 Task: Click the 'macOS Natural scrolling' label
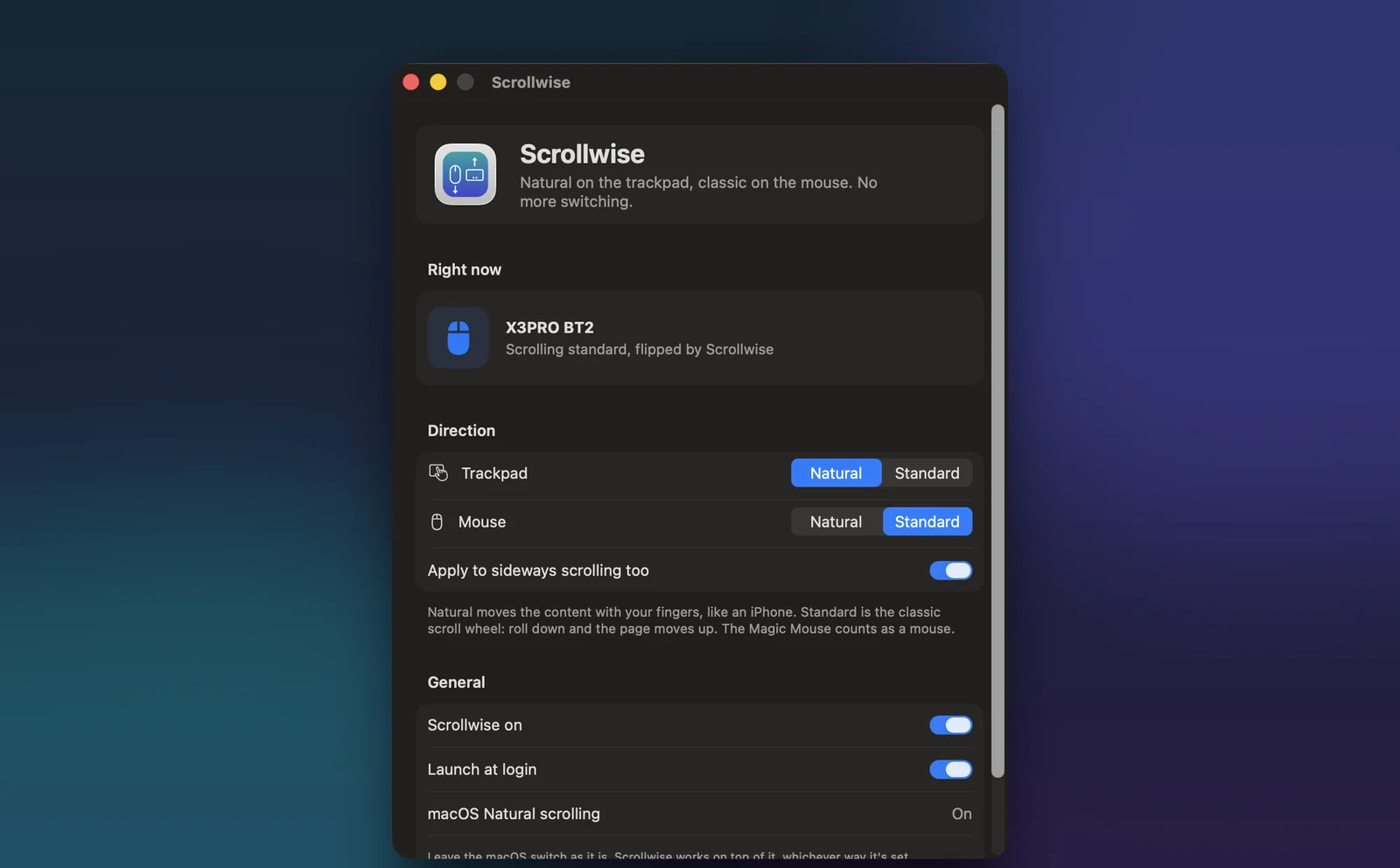point(514,814)
